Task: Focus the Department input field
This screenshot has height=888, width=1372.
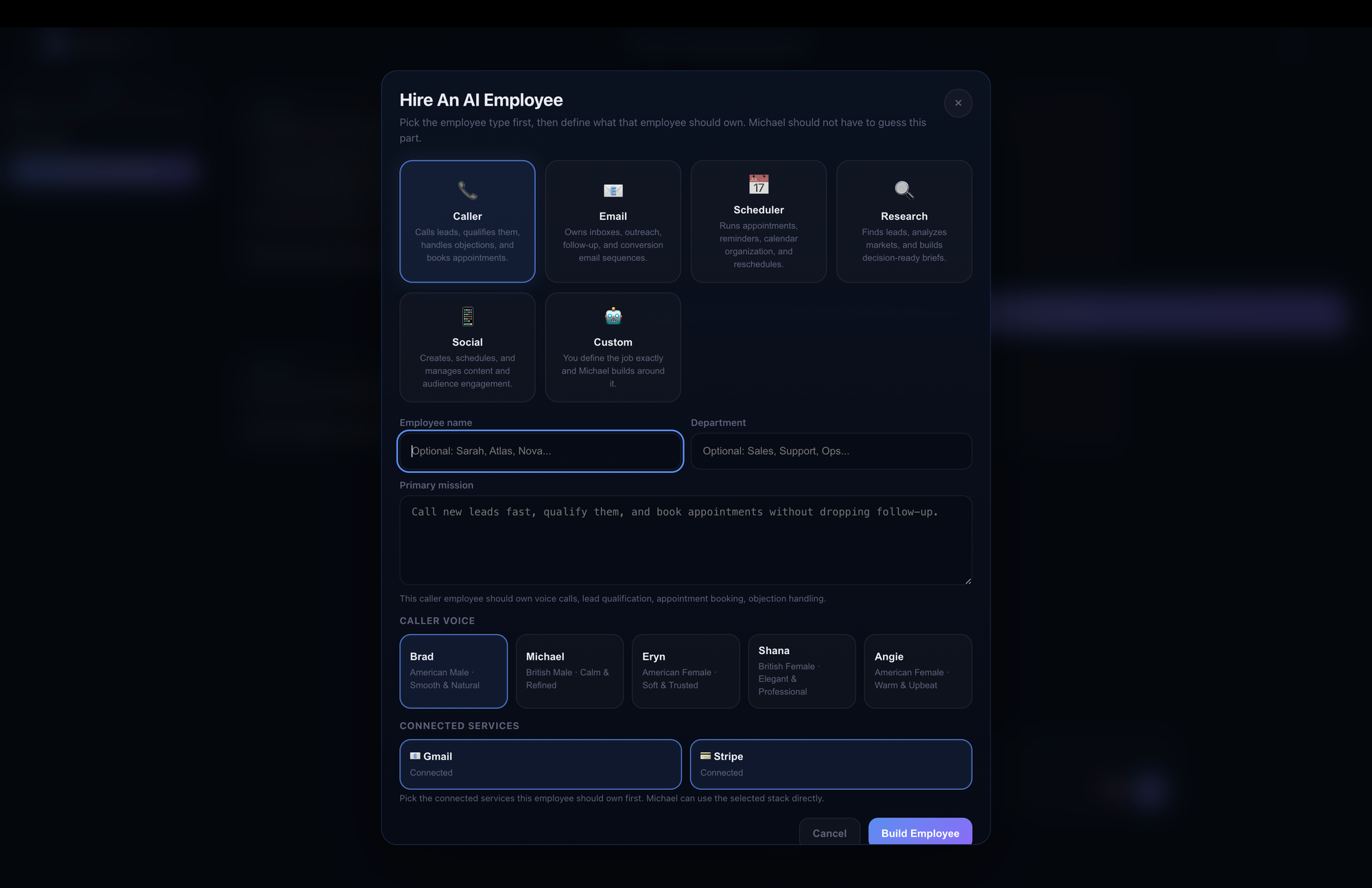Action: [x=831, y=451]
